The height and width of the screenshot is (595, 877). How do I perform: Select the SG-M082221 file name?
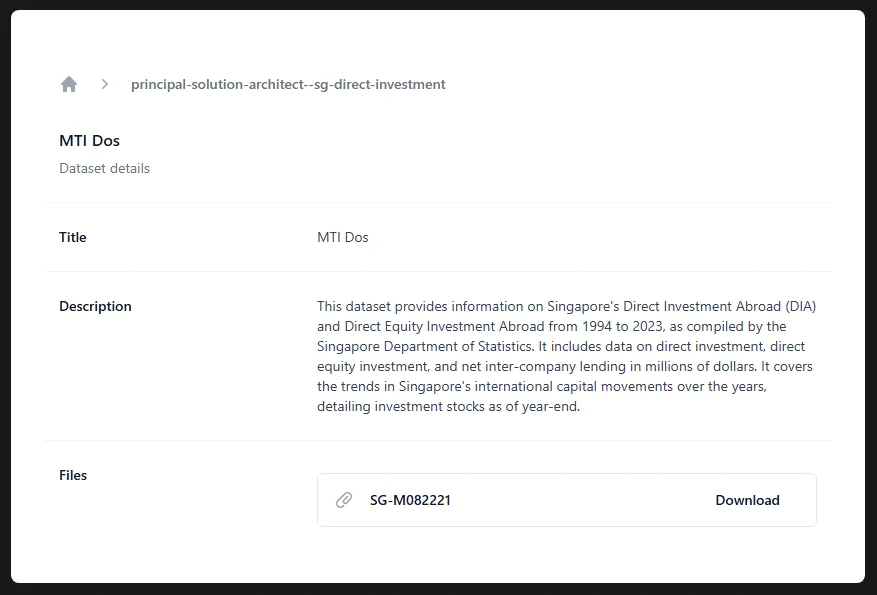(x=410, y=500)
